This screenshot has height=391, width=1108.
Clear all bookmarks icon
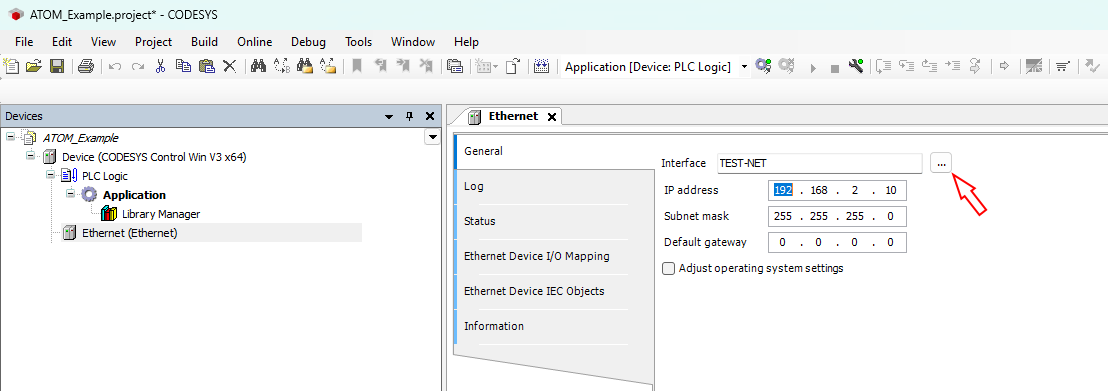click(426, 66)
